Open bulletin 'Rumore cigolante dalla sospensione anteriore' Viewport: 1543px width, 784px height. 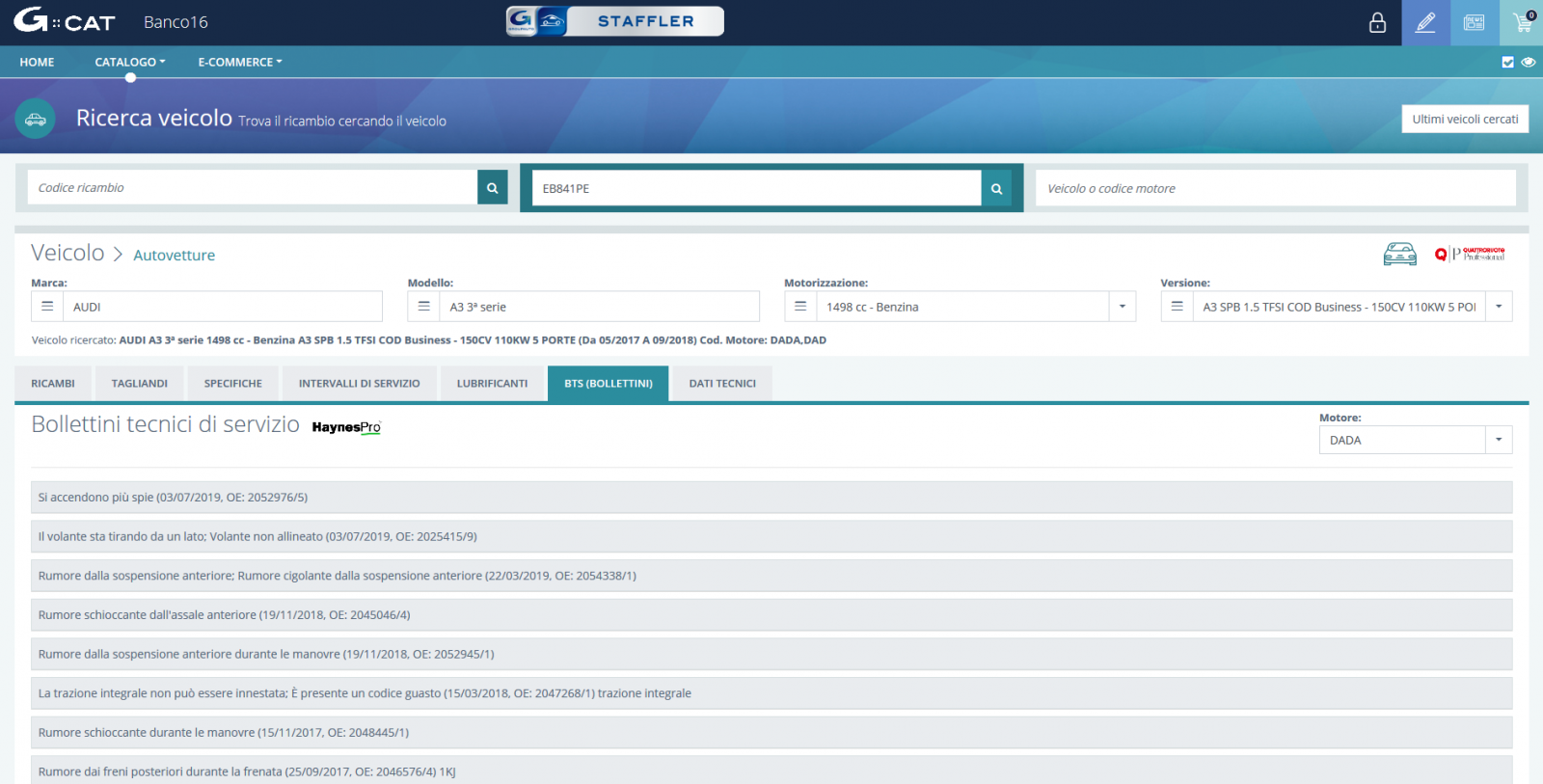771,576
